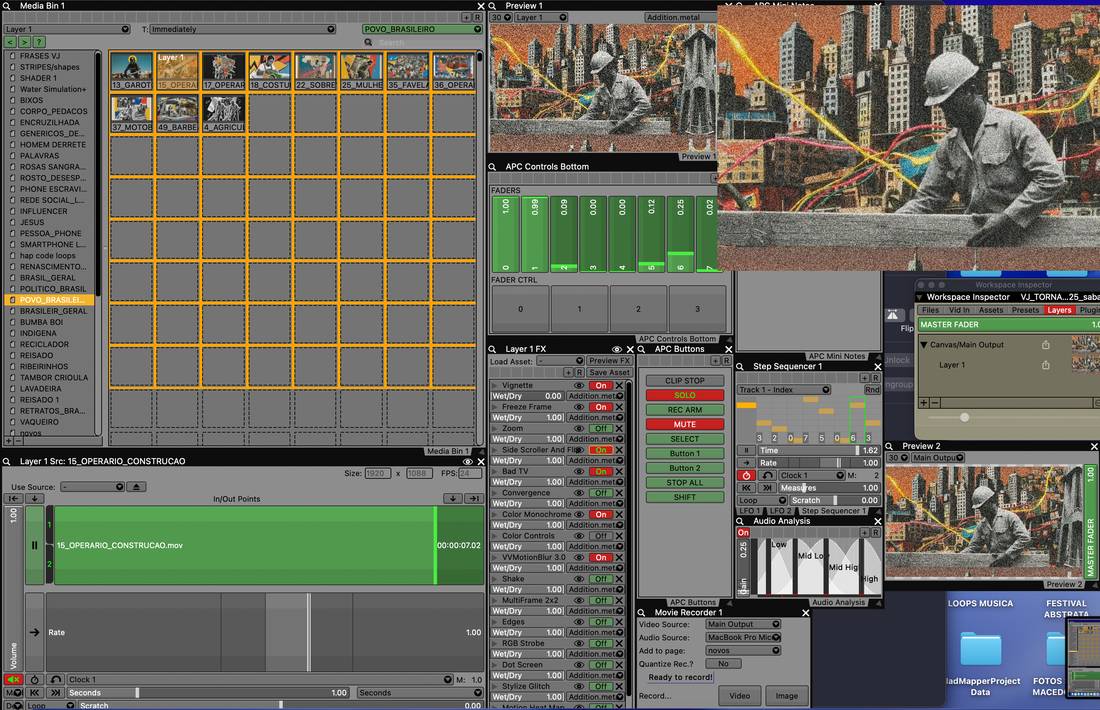This screenshot has height=710, width=1100.
Task: Click the Audio Analysis search magnifier icon
Action: (740, 521)
